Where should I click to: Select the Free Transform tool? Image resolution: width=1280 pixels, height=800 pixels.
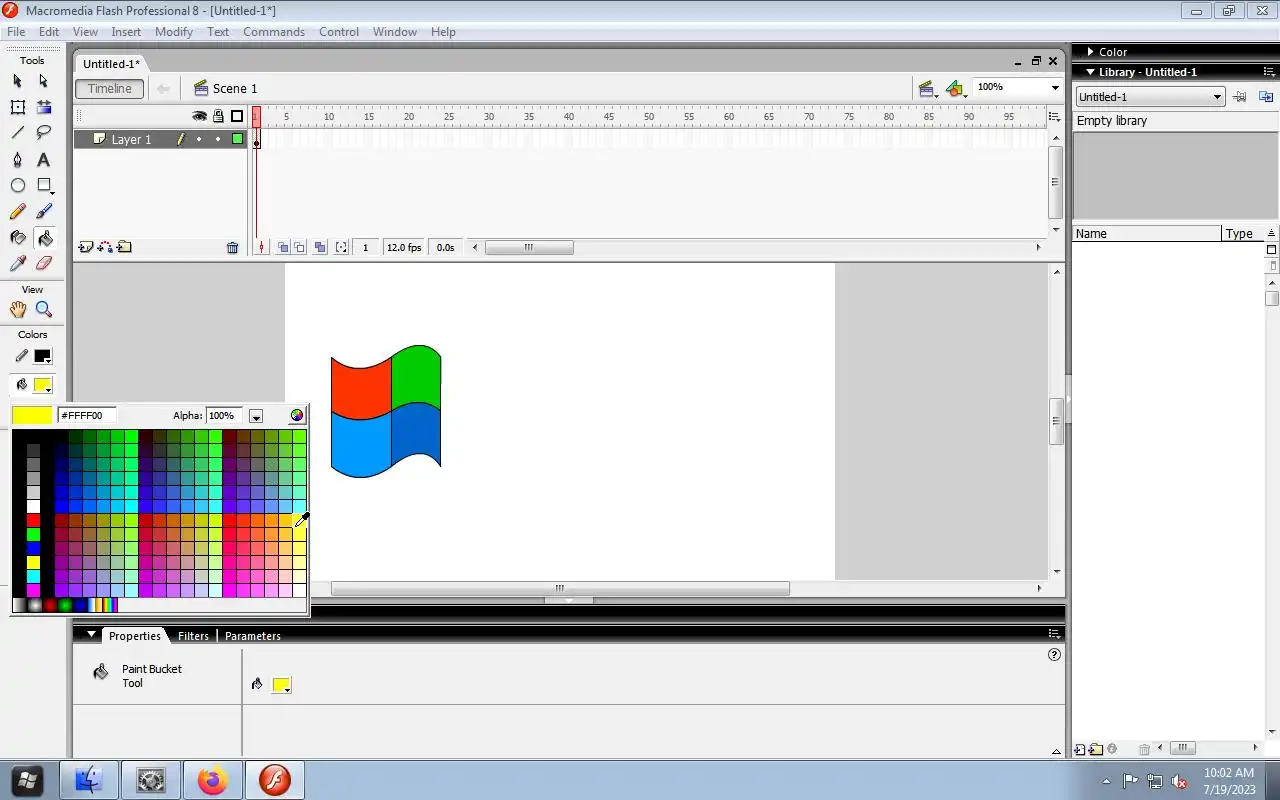point(17,107)
